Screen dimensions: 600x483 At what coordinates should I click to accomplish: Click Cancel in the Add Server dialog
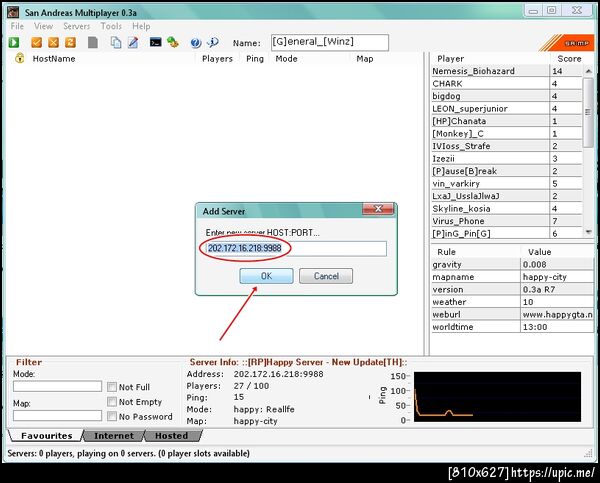(326, 276)
